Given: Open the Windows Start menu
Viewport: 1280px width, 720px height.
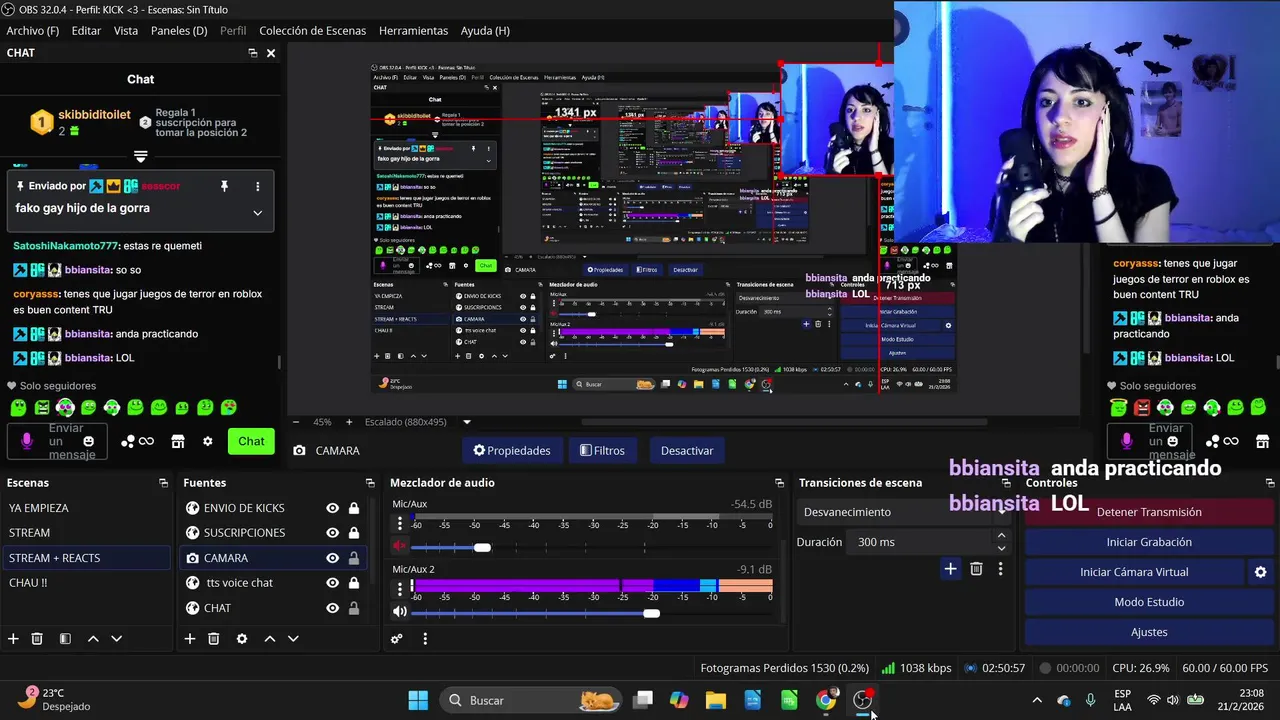Looking at the screenshot, I should (x=418, y=700).
